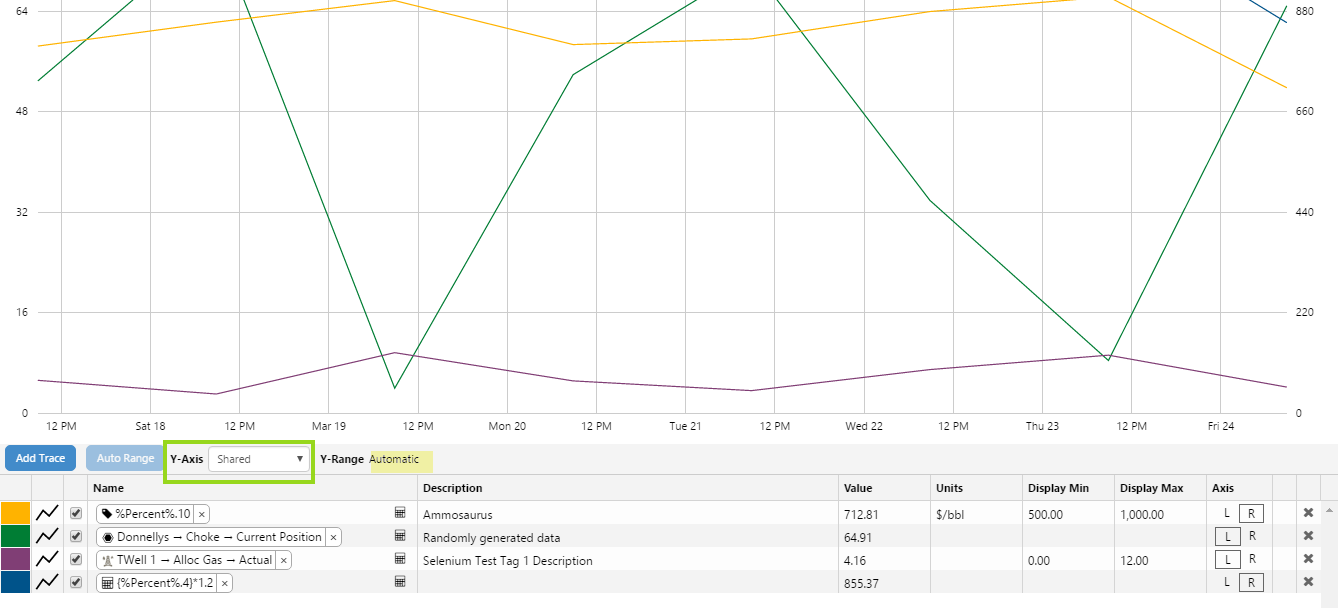Image resolution: width=1338 pixels, height=608 pixels.
Task: Open the Y-Axis Shared dropdown
Action: [259, 459]
